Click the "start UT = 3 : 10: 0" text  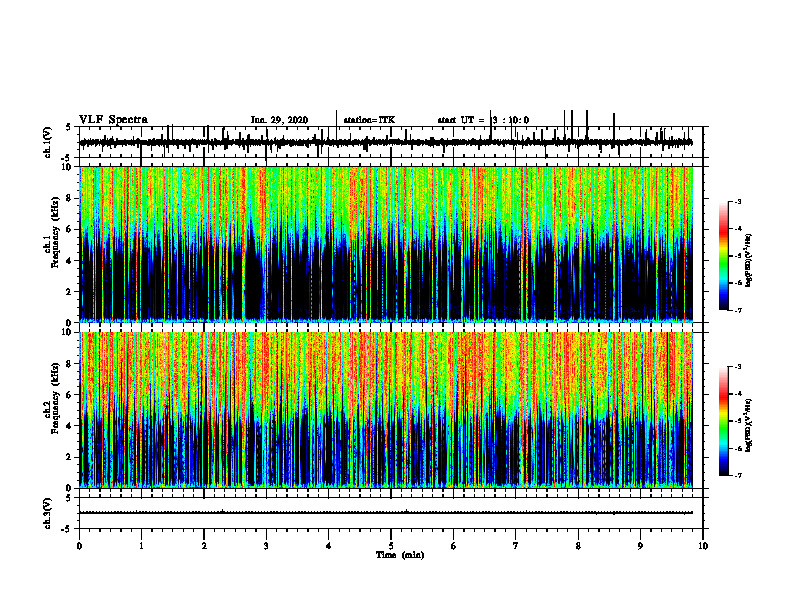(483, 120)
